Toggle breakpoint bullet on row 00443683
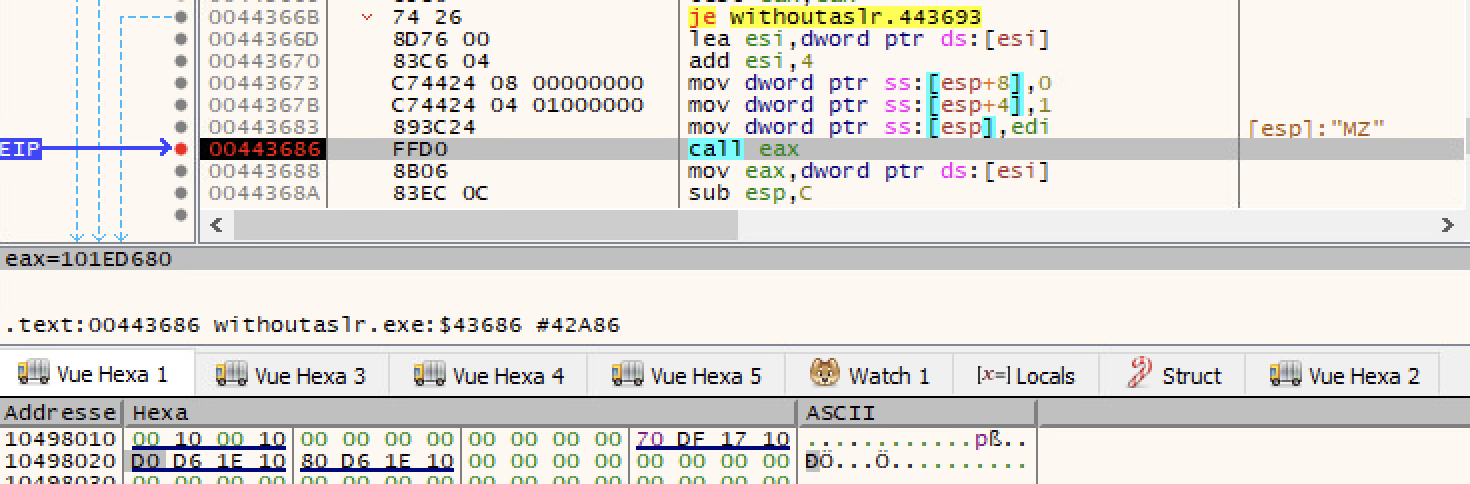 [x=181, y=127]
